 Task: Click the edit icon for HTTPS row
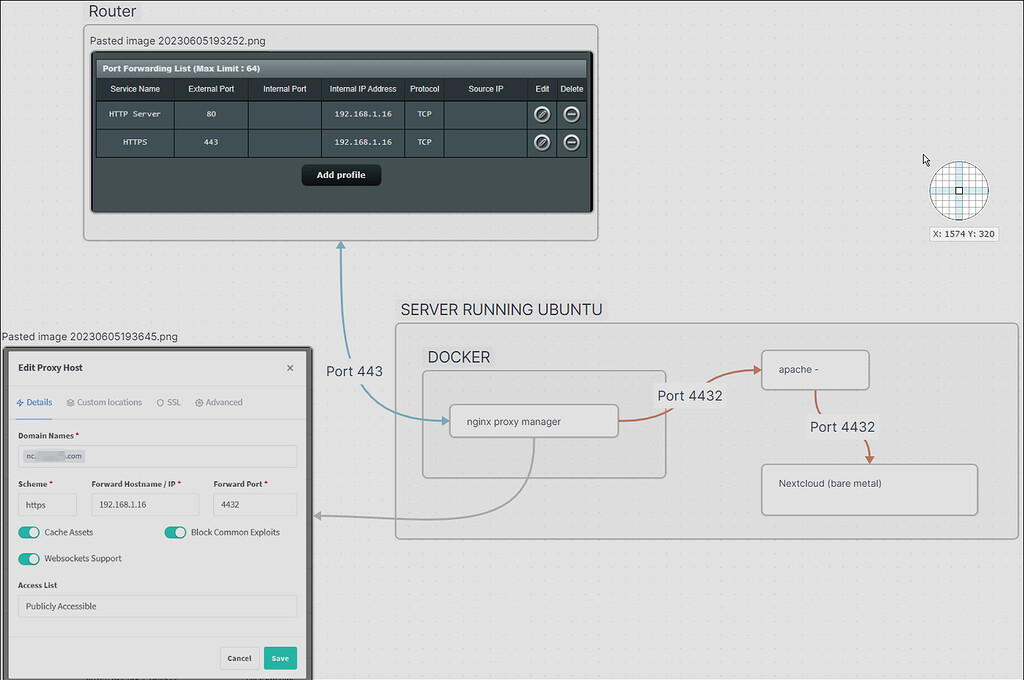(x=542, y=142)
